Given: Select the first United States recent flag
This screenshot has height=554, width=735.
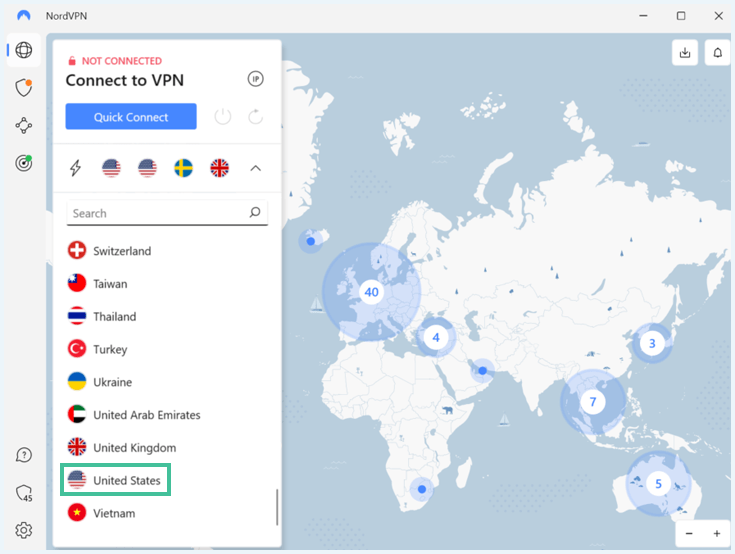Looking at the screenshot, I should (x=111, y=168).
